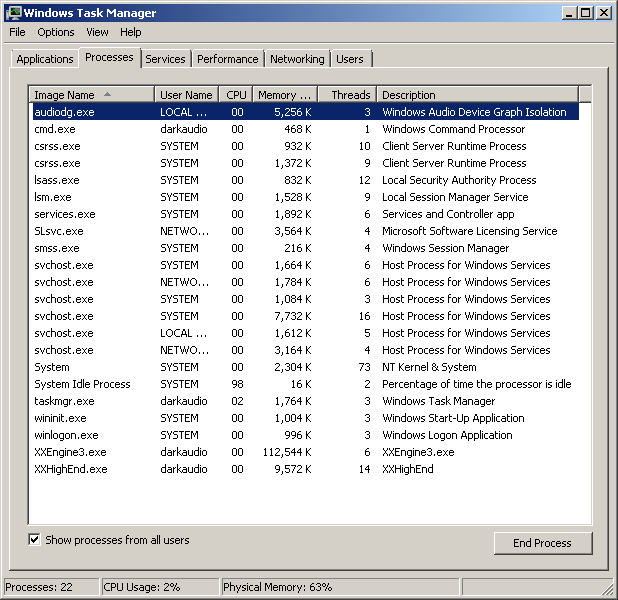Sort by Image Name column header
618x600 pixels.
click(x=91, y=95)
